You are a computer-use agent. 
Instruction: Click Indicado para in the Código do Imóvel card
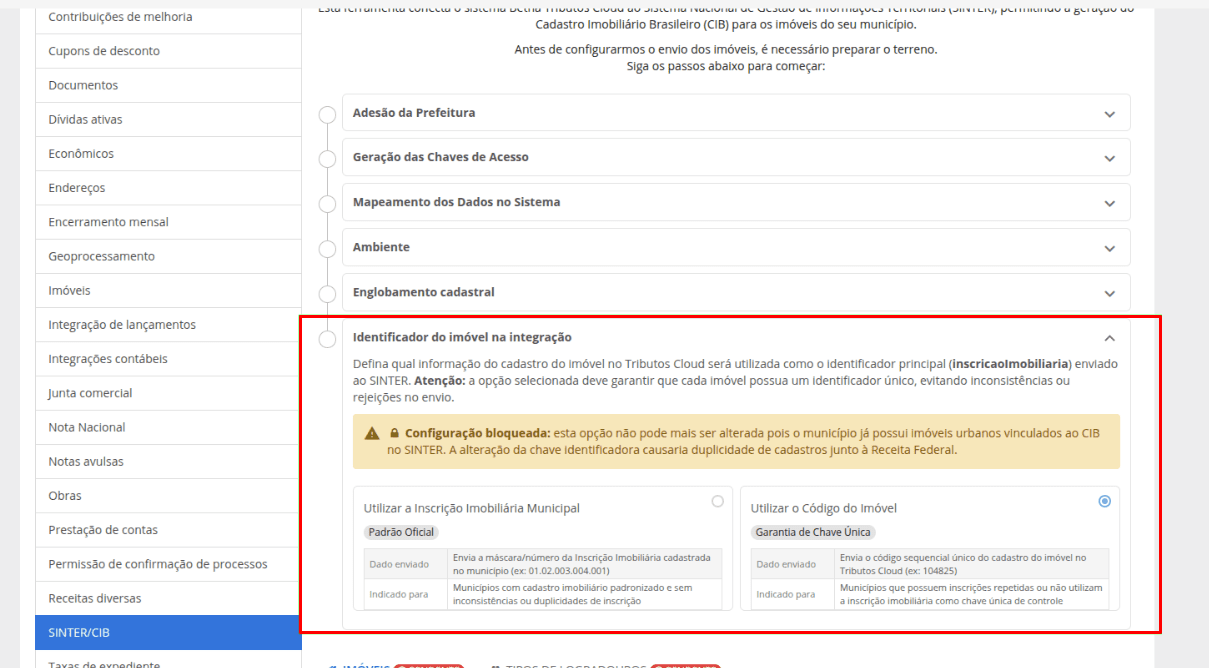(788, 594)
